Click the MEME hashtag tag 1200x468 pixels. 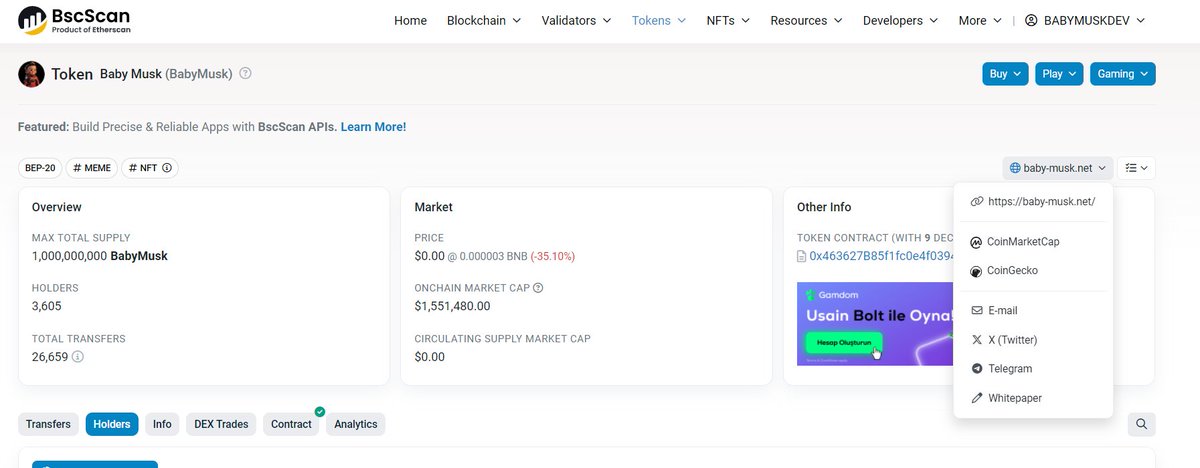[x=92, y=168]
